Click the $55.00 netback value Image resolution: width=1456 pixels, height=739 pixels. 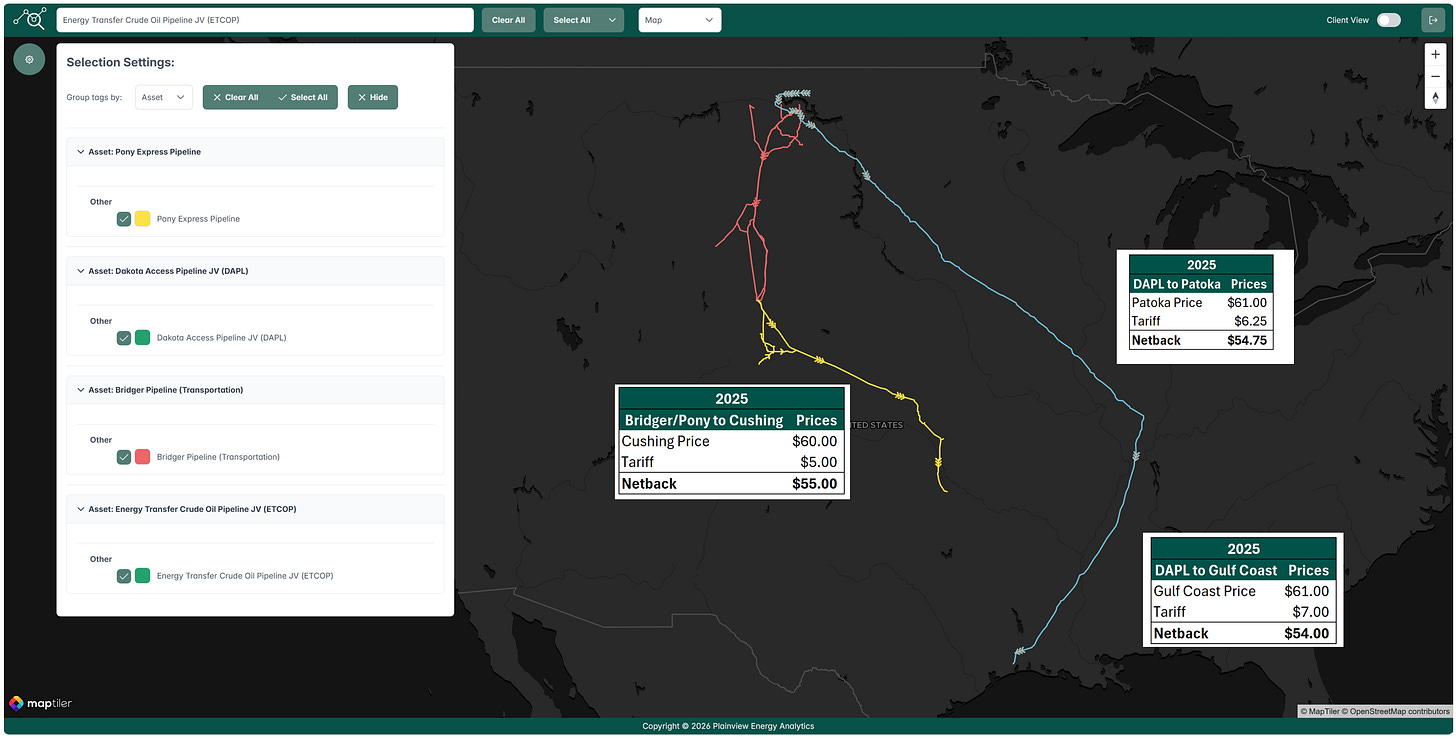coord(814,484)
